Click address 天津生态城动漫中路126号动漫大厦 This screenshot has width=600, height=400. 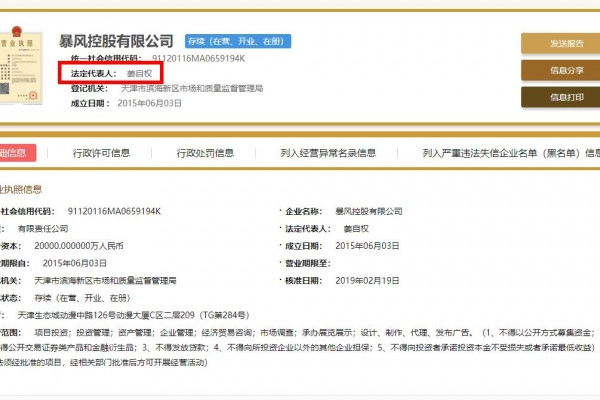(x=134, y=315)
